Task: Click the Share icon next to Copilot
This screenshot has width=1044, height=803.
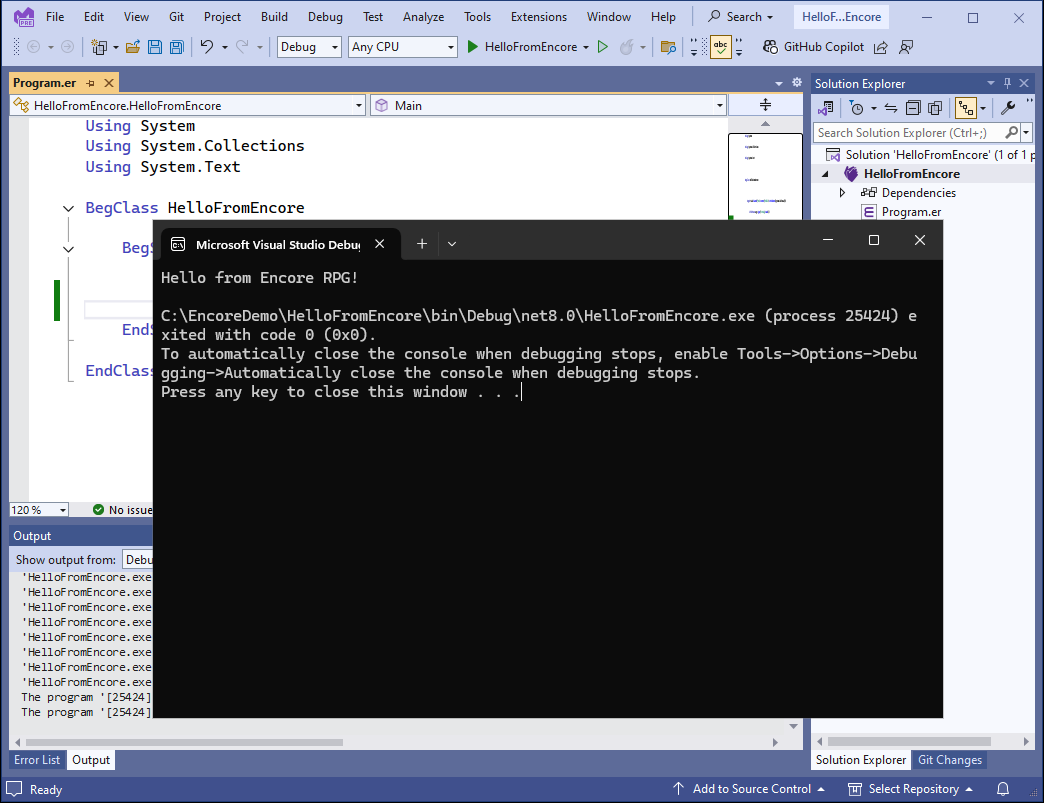Action: pos(881,47)
